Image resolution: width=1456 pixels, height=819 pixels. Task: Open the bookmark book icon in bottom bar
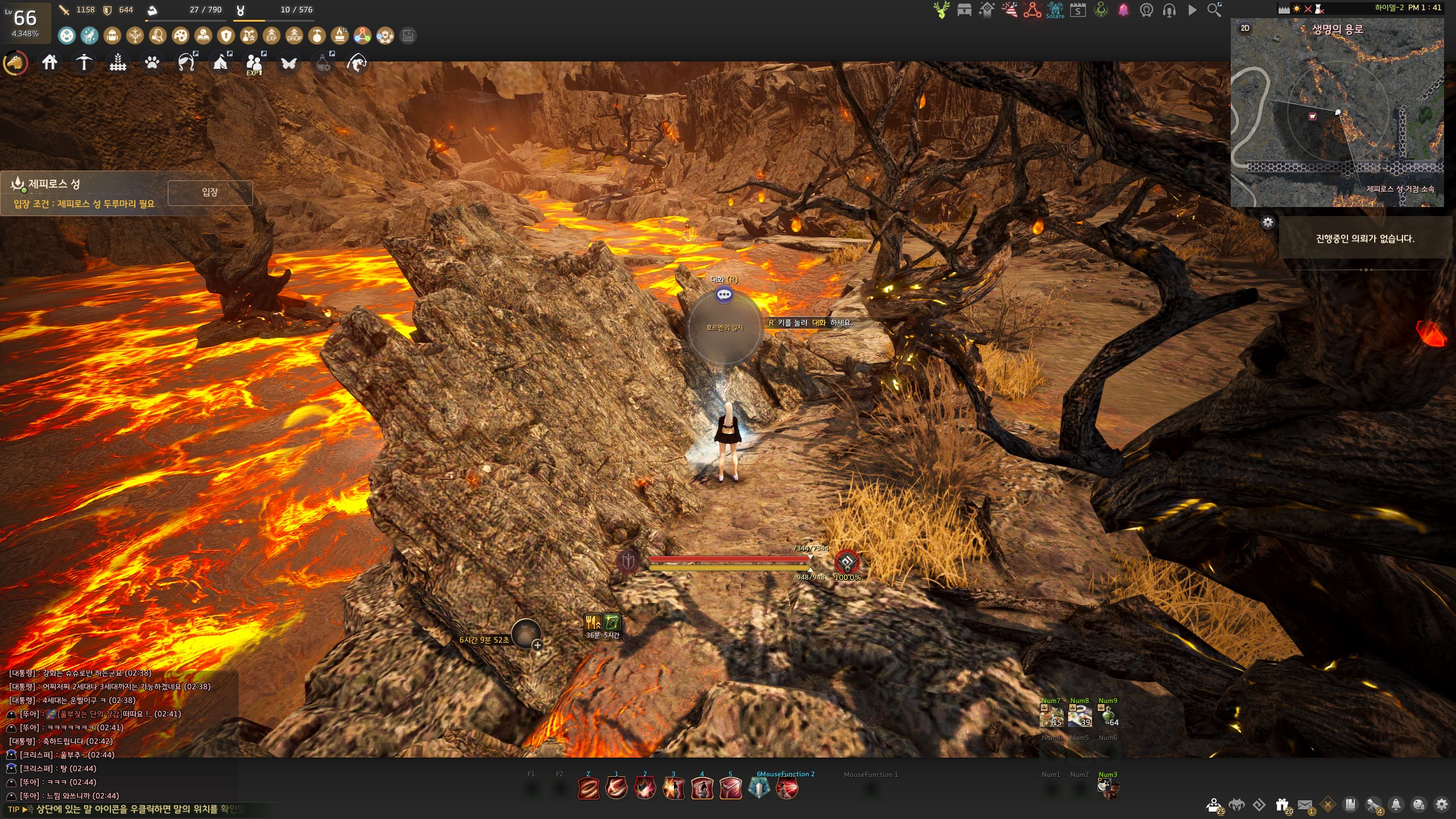tap(1351, 805)
